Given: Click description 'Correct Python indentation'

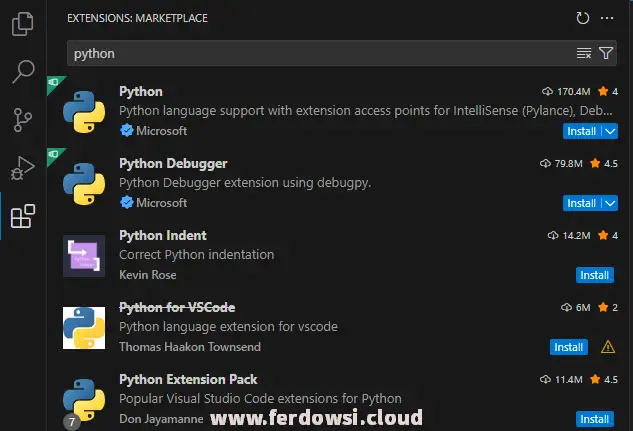Looking at the screenshot, I should (x=197, y=255).
